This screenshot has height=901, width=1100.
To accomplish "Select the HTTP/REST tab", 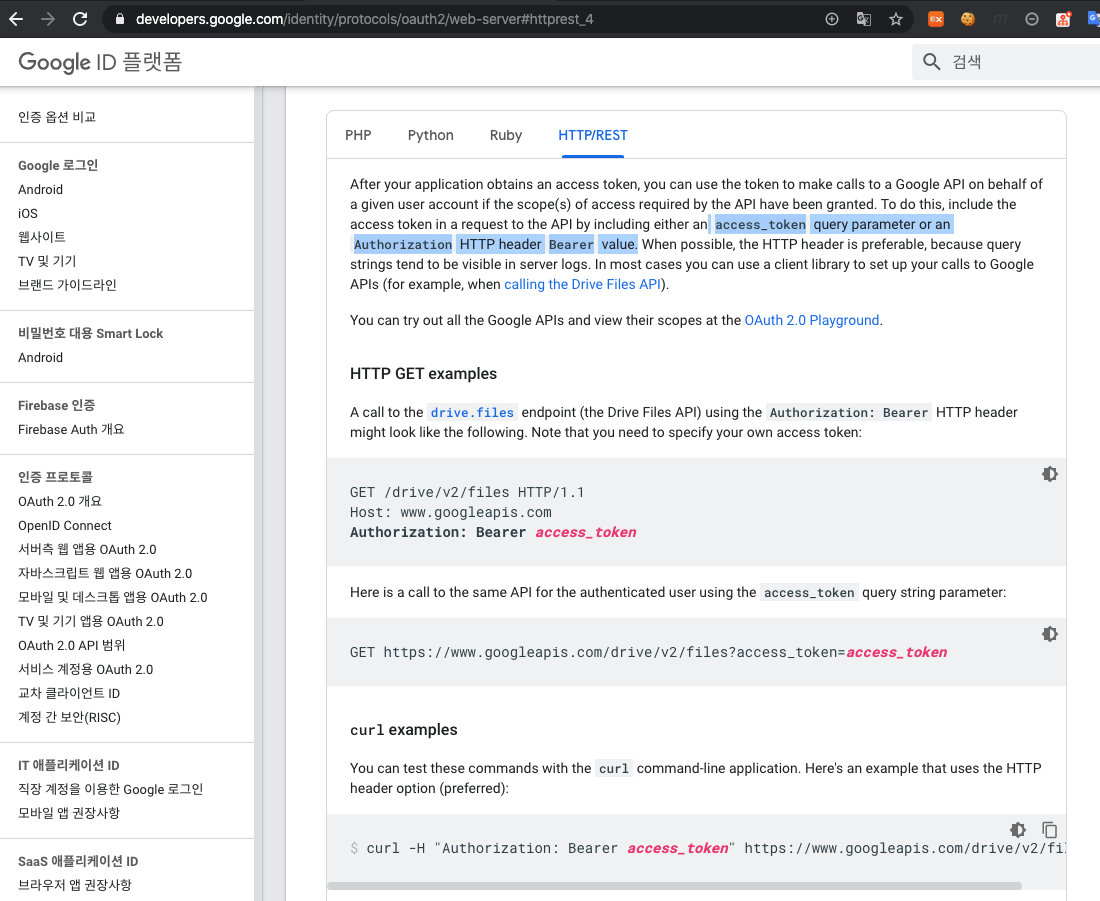I will [593, 135].
